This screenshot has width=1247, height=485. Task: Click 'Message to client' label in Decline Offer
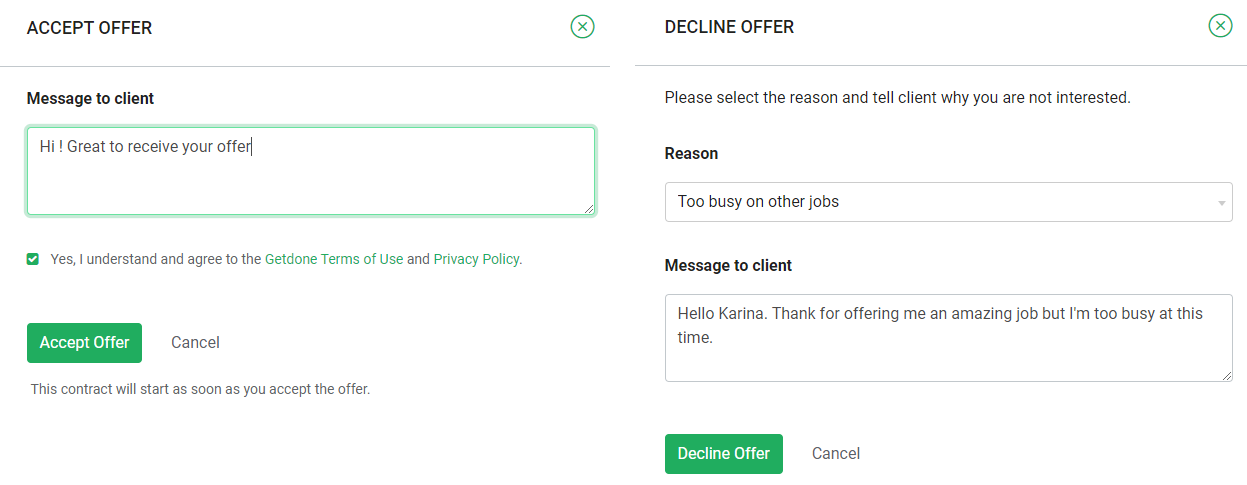coord(728,266)
